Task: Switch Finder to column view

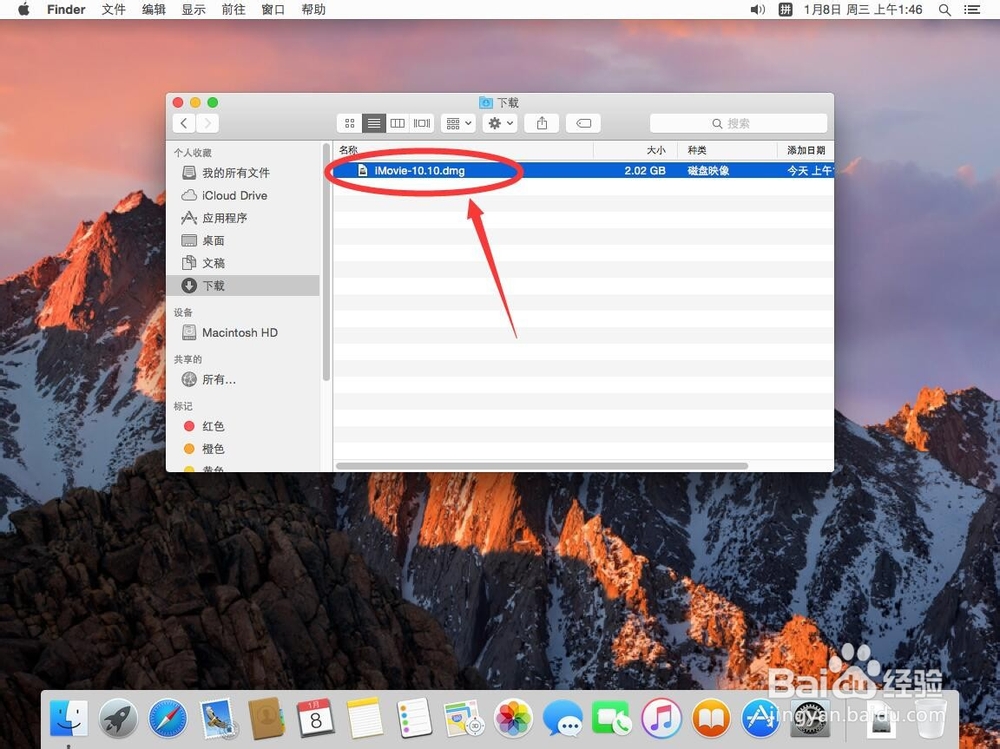Action: click(x=397, y=123)
